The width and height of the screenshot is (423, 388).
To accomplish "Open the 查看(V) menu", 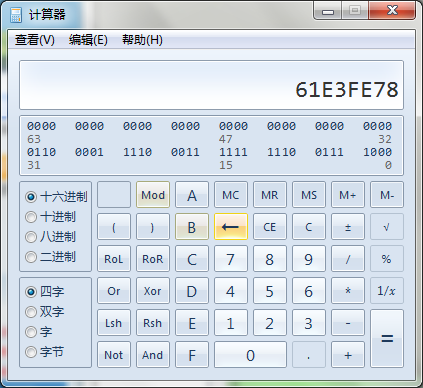I will pyautogui.click(x=35, y=40).
